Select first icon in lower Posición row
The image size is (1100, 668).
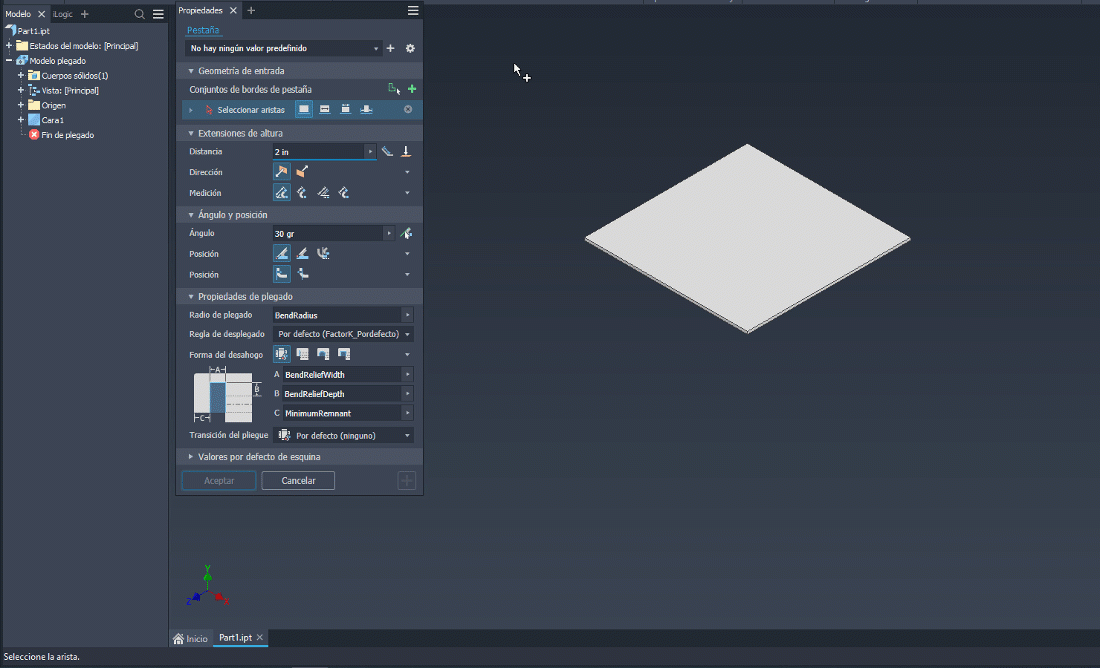click(282, 274)
